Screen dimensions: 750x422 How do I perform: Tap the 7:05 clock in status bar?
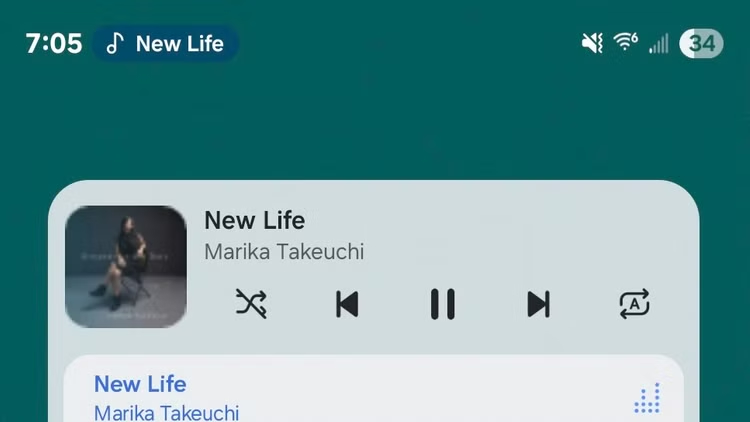tap(54, 44)
